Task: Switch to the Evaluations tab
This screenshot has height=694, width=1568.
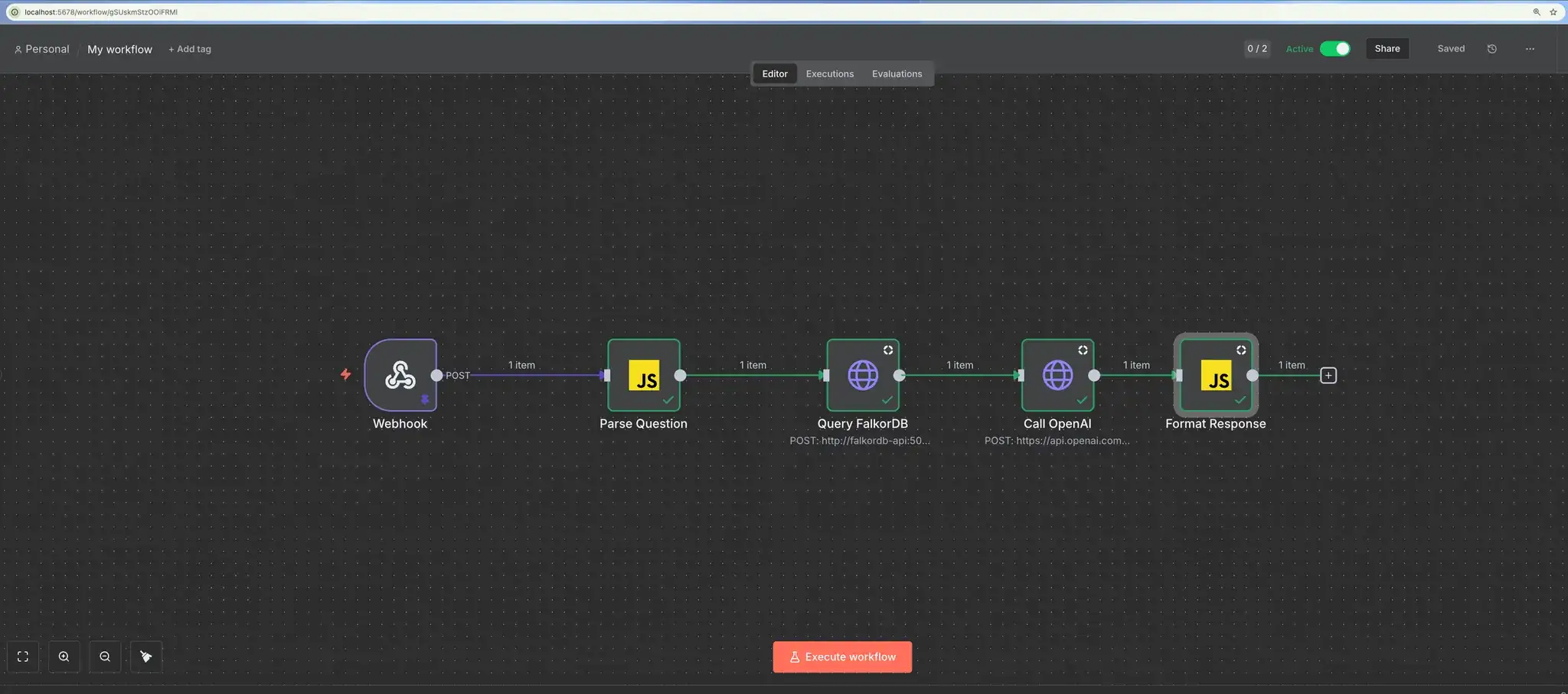Action: click(x=897, y=73)
